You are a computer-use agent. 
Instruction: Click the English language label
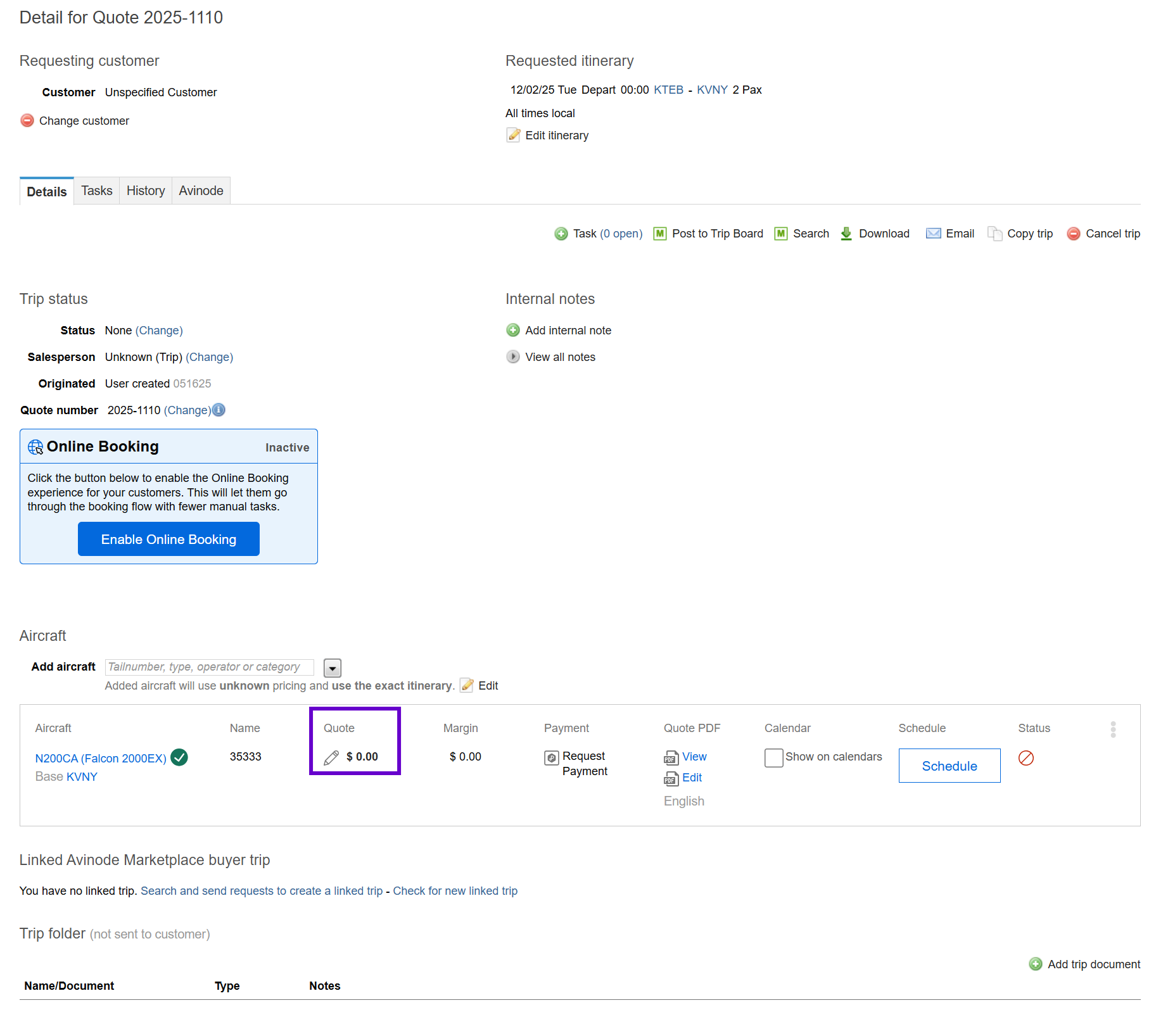[x=684, y=801]
